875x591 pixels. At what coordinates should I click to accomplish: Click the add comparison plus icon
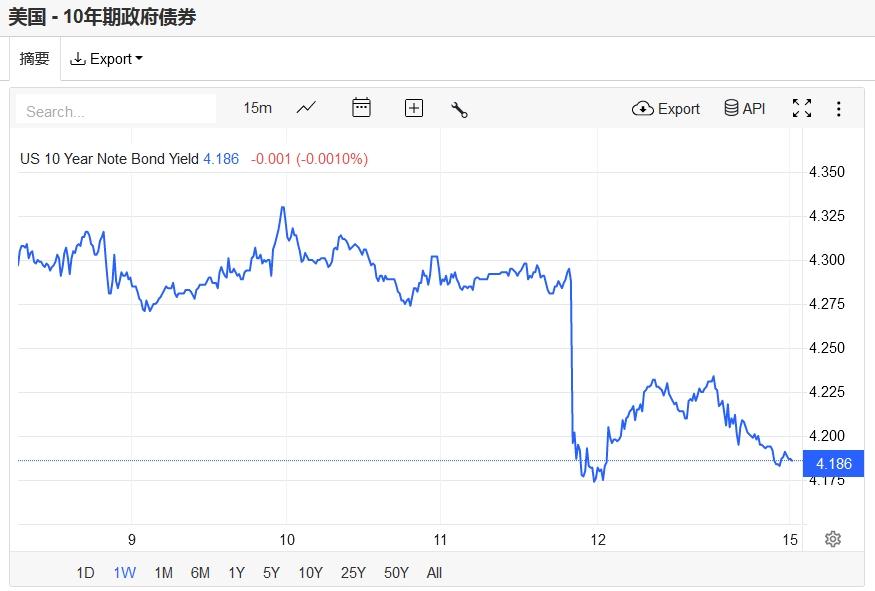point(414,108)
